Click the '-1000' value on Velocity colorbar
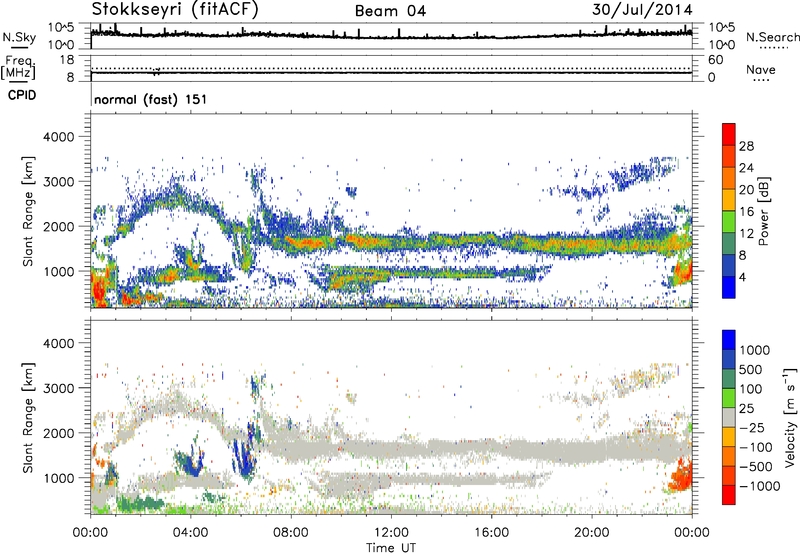 click(x=759, y=486)
